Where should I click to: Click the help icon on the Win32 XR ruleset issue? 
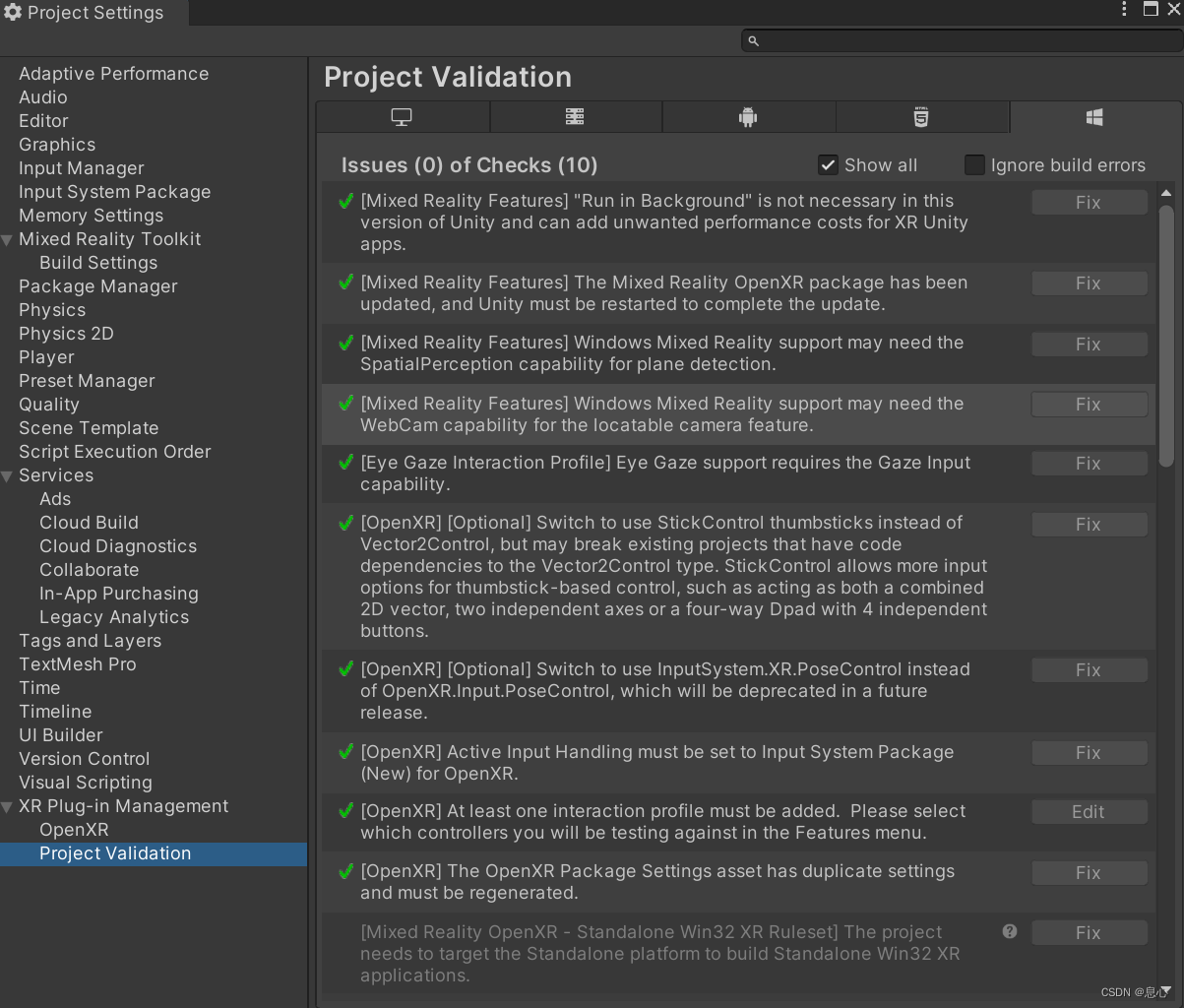point(1009,930)
